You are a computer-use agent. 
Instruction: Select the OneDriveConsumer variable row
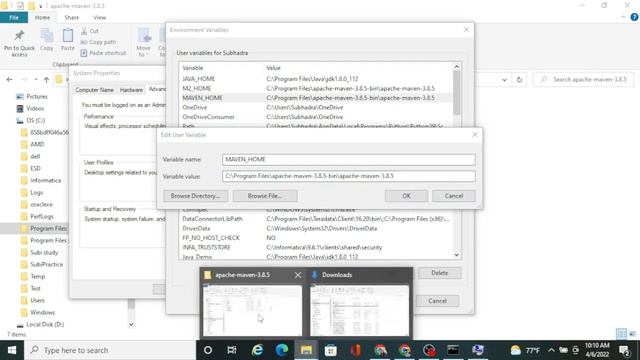point(316,117)
